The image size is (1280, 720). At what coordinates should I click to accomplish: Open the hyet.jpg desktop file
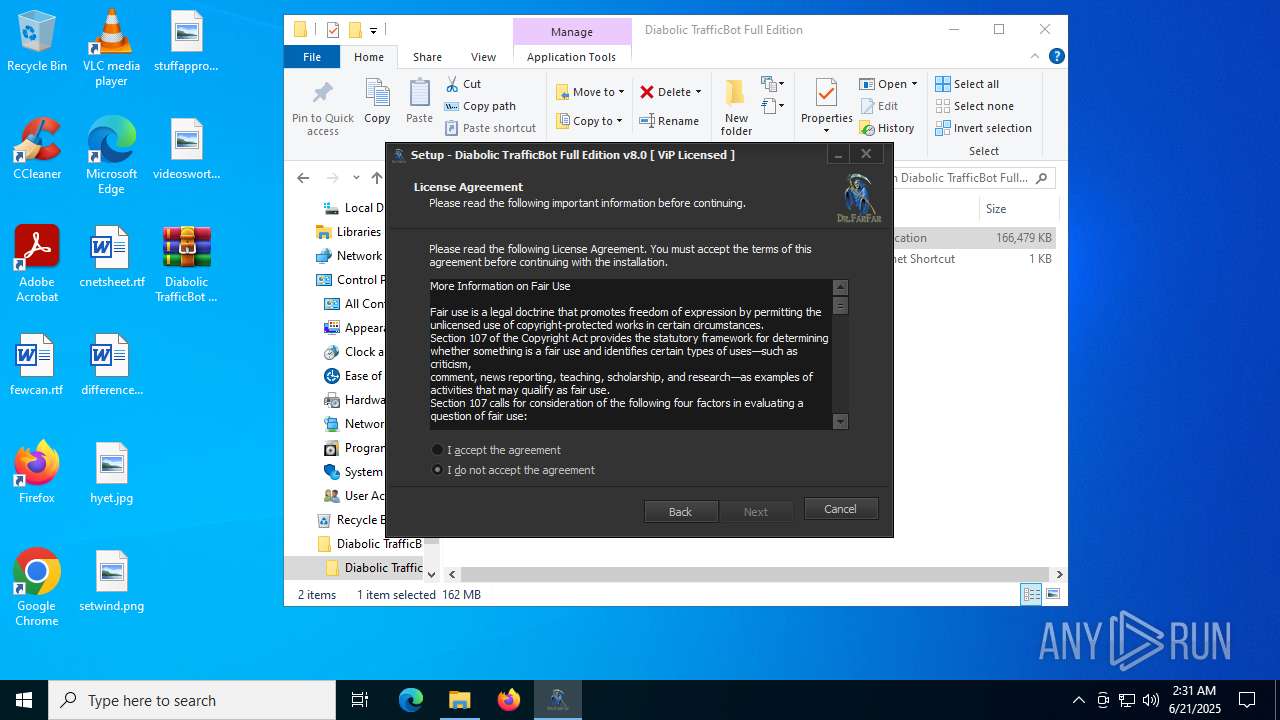pyautogui.click(x=111, y=473)
